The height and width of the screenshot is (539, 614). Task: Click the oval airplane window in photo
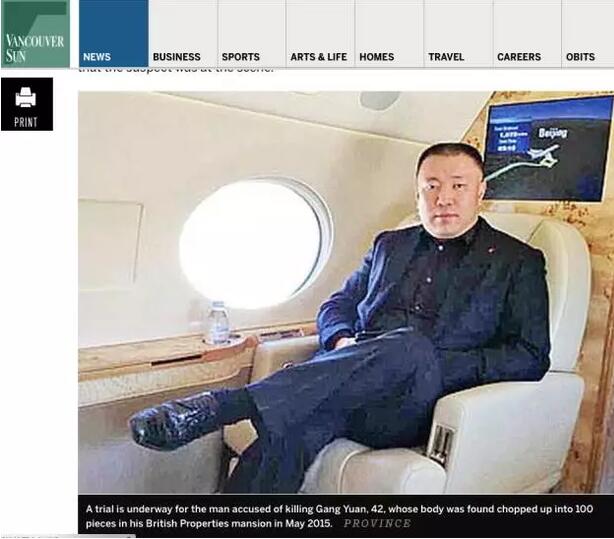[x=255, y=243]
